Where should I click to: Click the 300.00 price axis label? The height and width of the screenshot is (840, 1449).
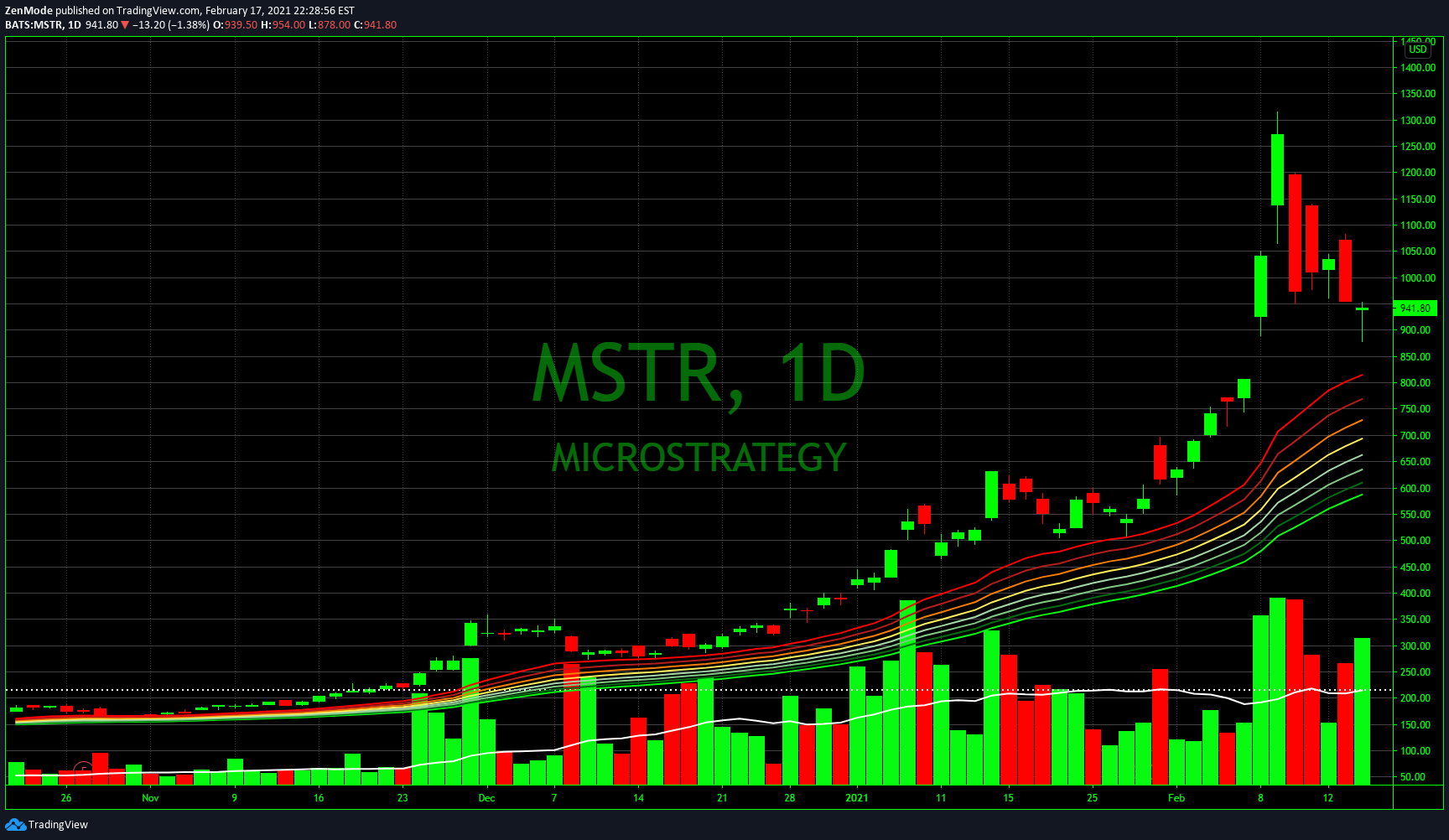(1415, 646)
